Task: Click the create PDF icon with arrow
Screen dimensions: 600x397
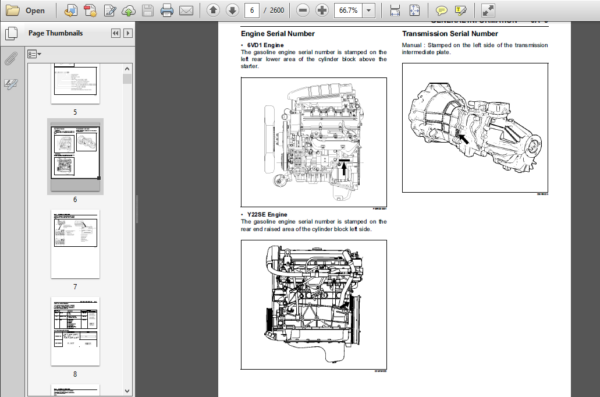Action: click(x=71, y=10)
